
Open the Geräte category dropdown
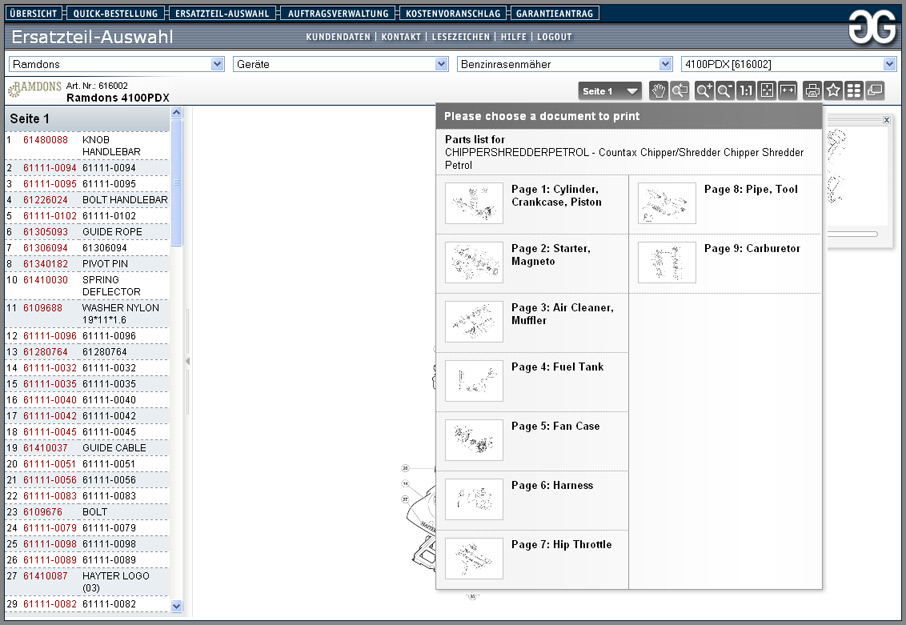tap(340, 64)
